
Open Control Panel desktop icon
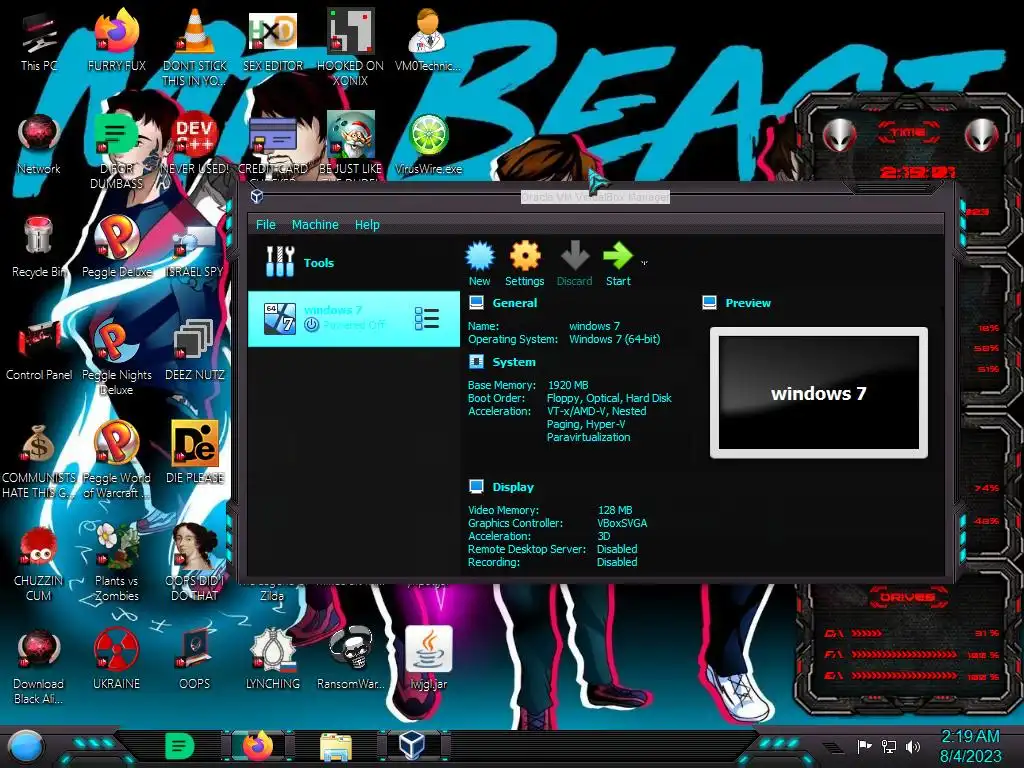(39, 350)
